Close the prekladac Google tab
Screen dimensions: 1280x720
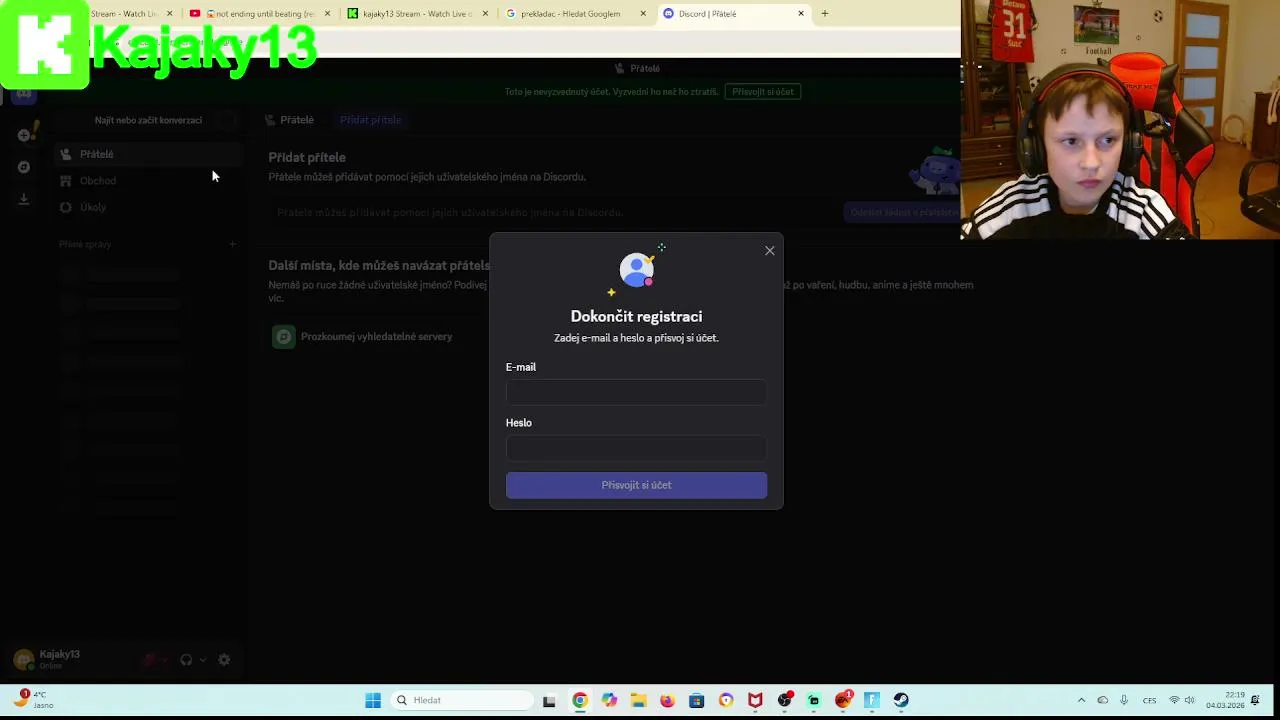pos(643,14)
